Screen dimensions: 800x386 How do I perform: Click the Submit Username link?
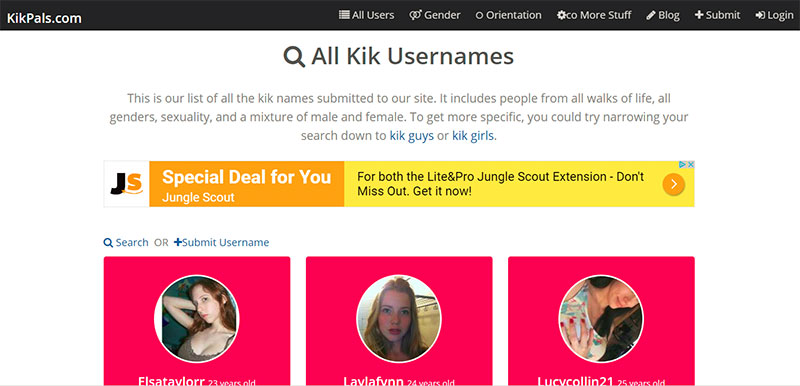click(x=221, y=242)
